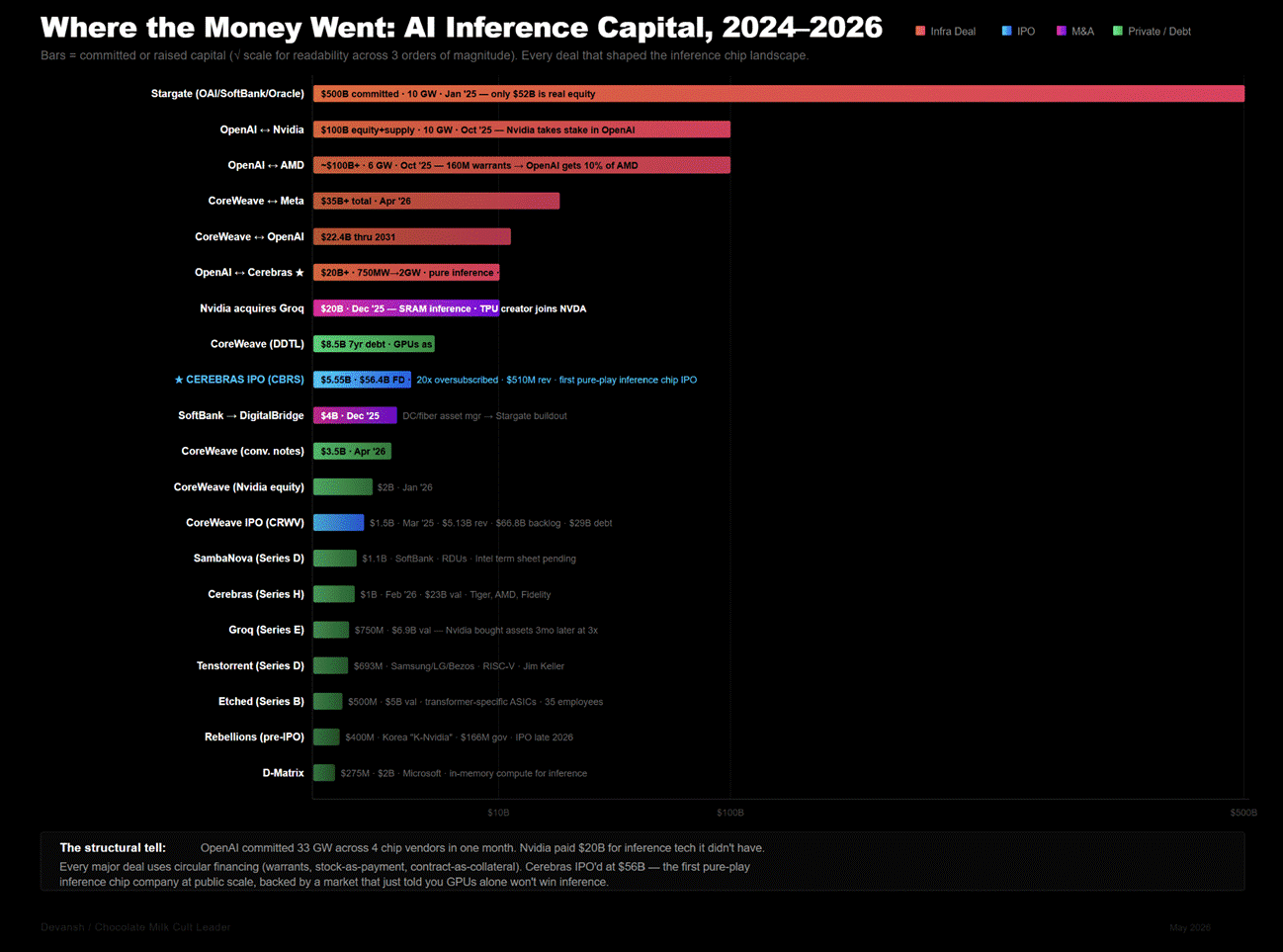Select the CoreWeave Nvidia equity green bar
The height and width of the screenshot is (952, 1283).
pyautogui.click(x=343, y=486)
